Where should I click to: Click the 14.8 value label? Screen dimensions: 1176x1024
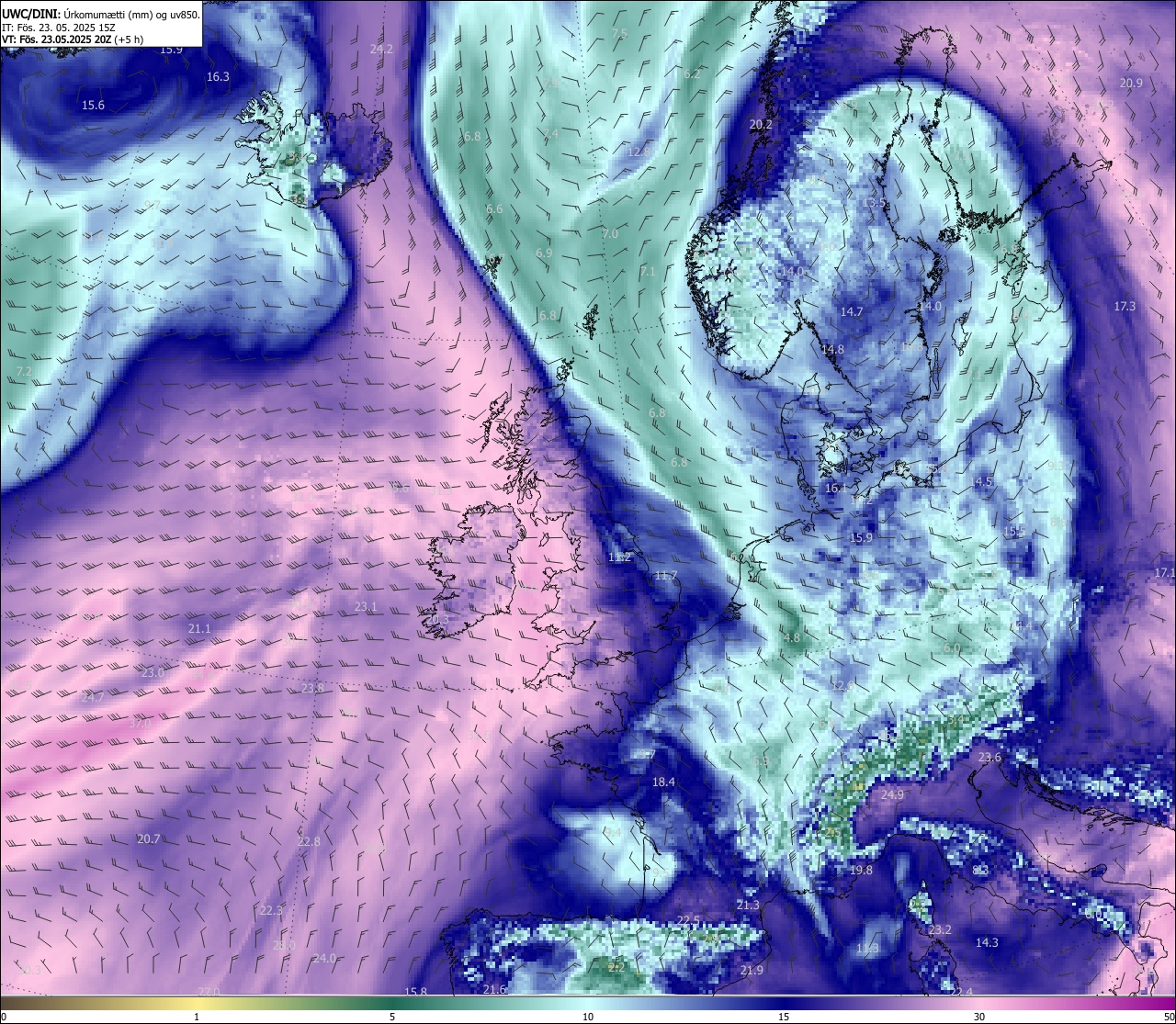pos(832,350)
